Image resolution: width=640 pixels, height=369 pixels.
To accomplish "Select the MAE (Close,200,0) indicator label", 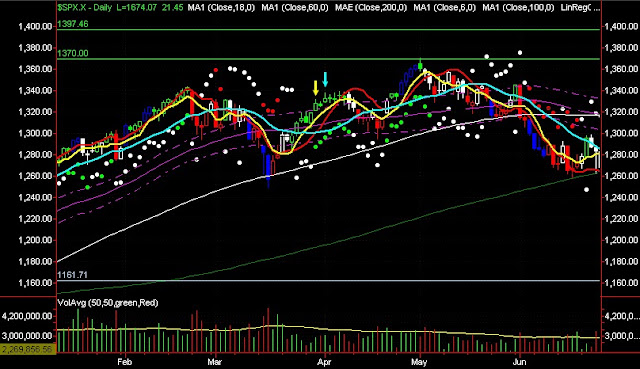I will click(x=371, y=7).
